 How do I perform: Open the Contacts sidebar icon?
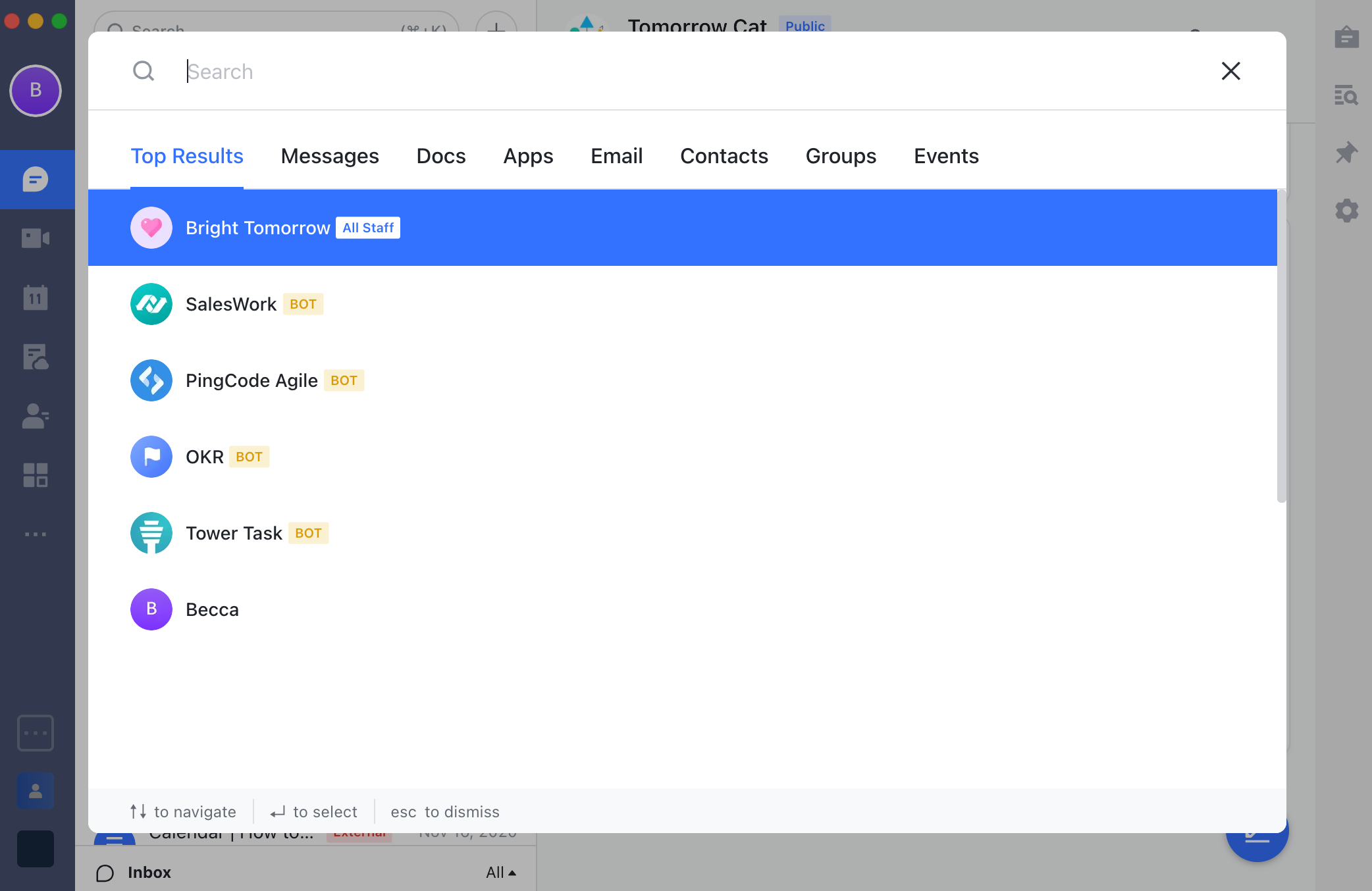point(36,416)
